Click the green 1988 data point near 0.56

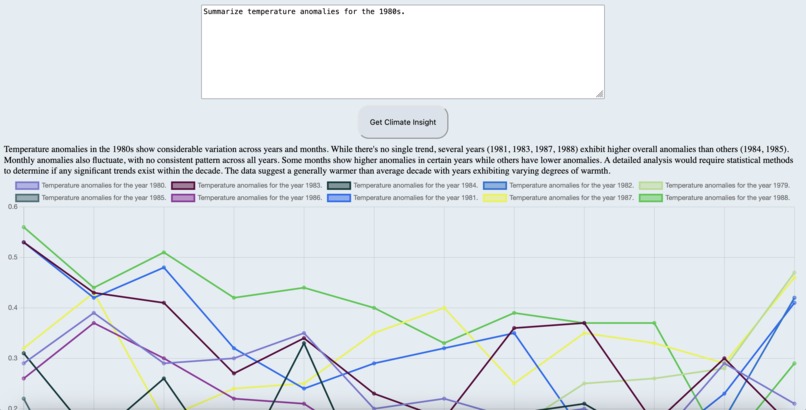point(24,227)
